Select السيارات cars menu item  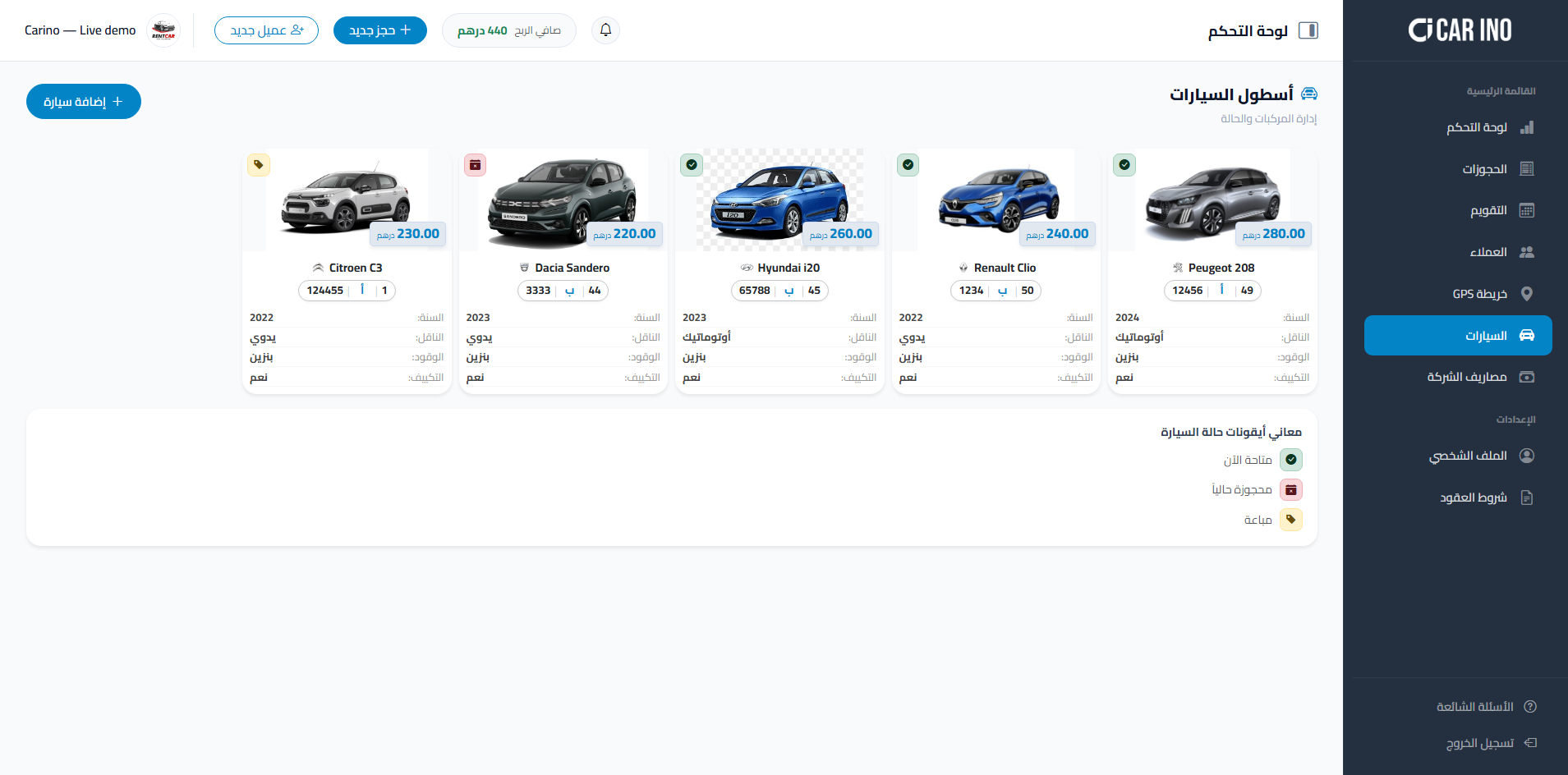1458,336
